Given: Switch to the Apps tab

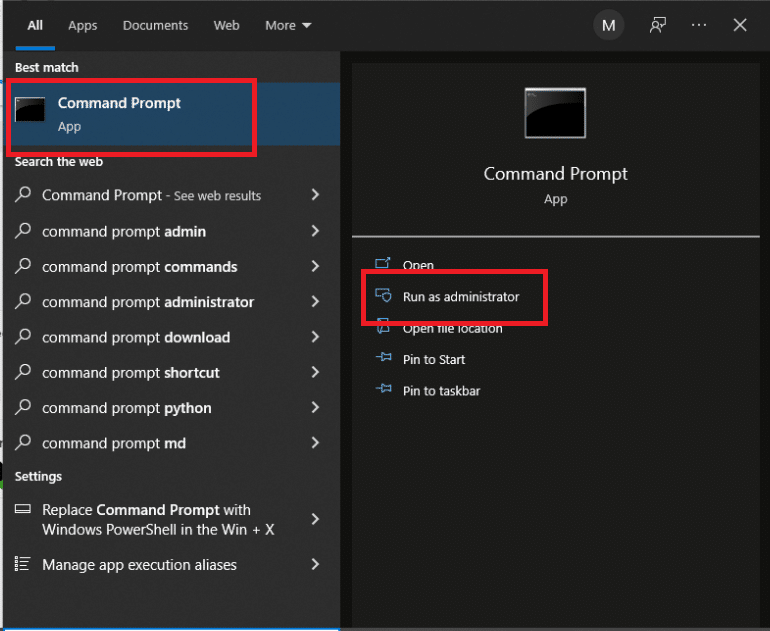Looking at the screenshot, I should pyautogui.click(x=83, y=25).
